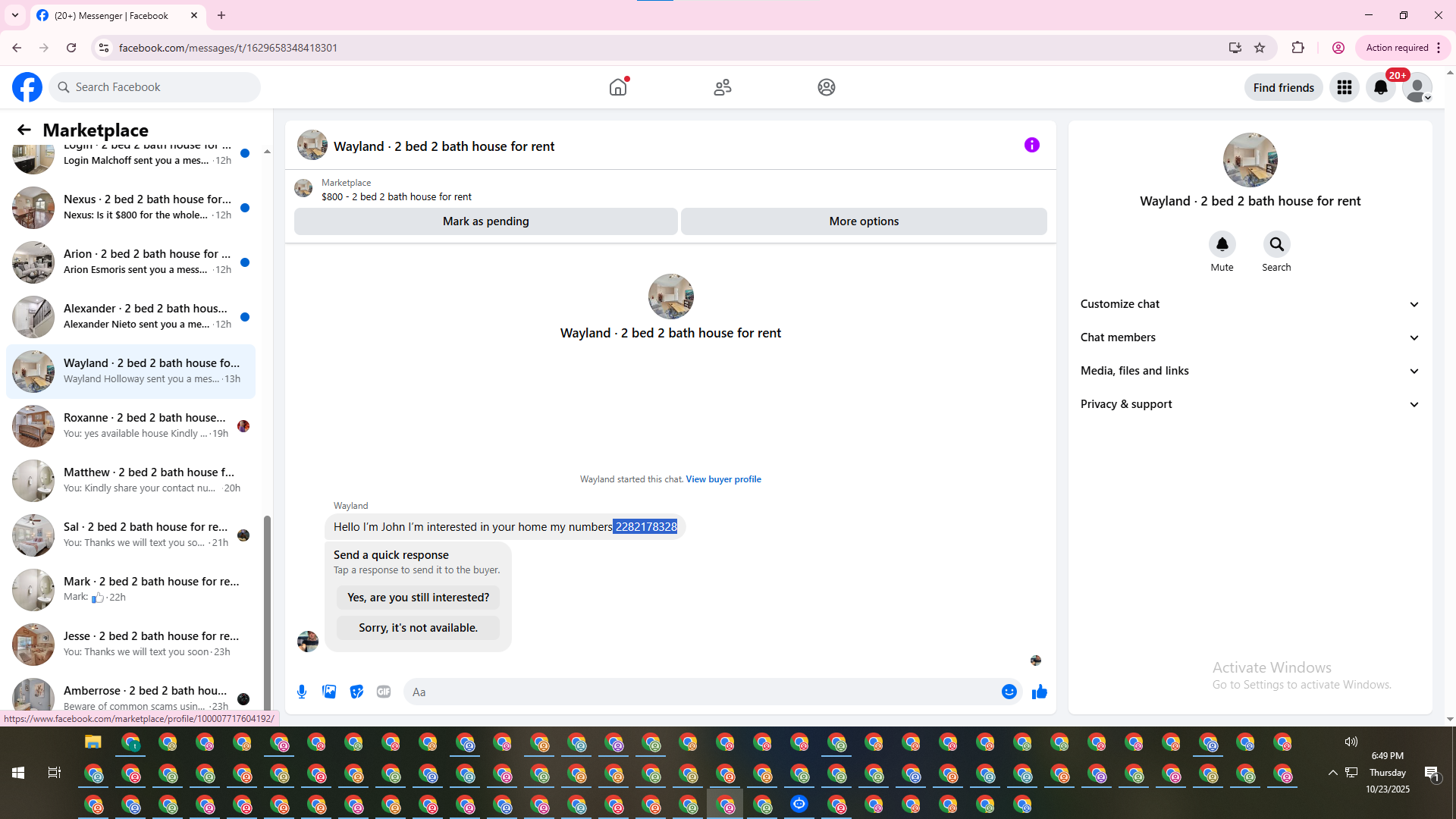Go to the Facebook Home tab
The width and height of the screenshot is (1456, 819).
618,87
